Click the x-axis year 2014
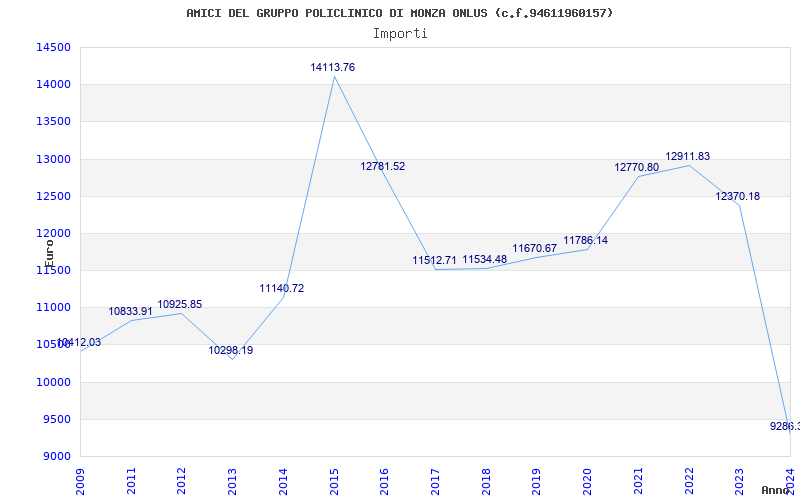Image resolution: width=800 pixels, height=500 pixels. [x=283, y=482]
